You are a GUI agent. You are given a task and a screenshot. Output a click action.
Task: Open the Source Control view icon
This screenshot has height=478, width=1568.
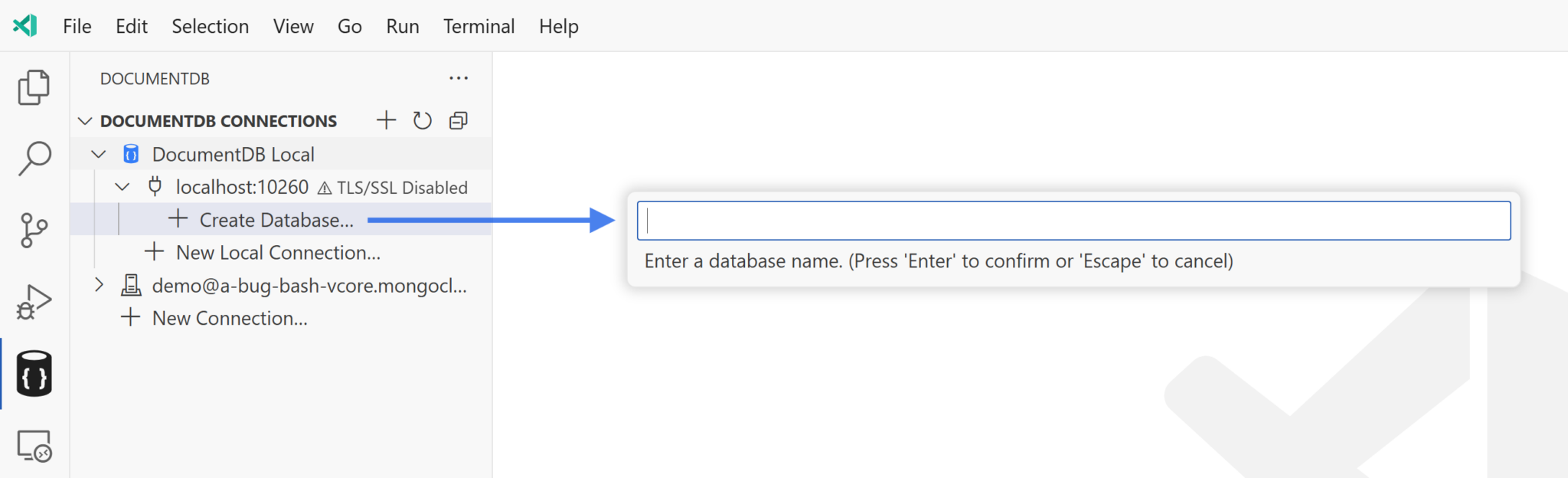pyautogui.click(x=34, y=230)
